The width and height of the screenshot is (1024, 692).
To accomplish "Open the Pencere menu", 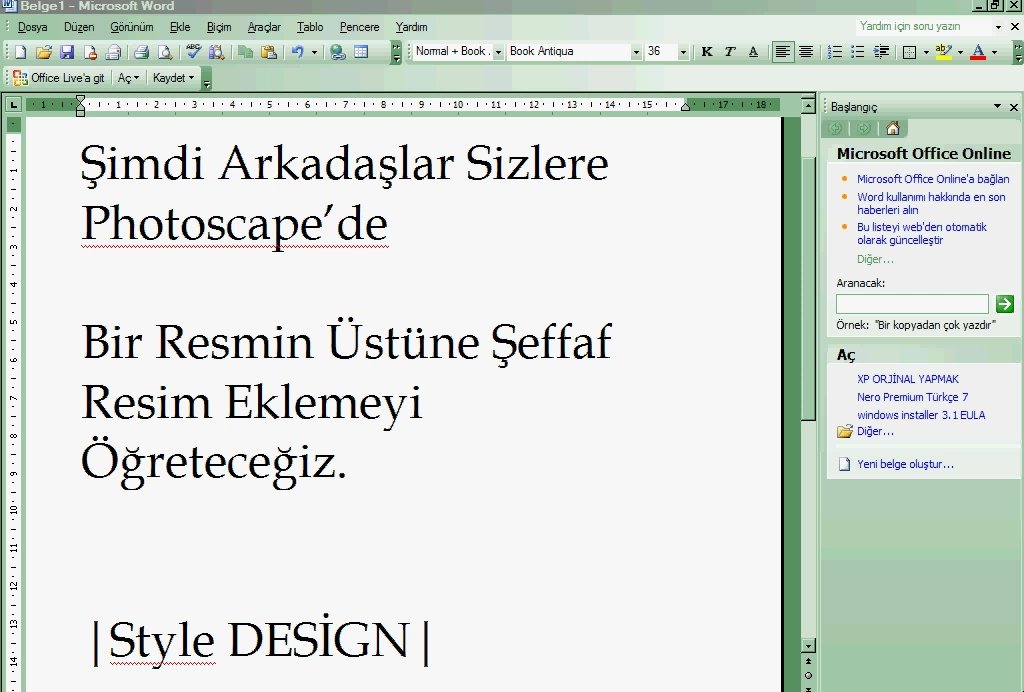I will coord(359,27).
